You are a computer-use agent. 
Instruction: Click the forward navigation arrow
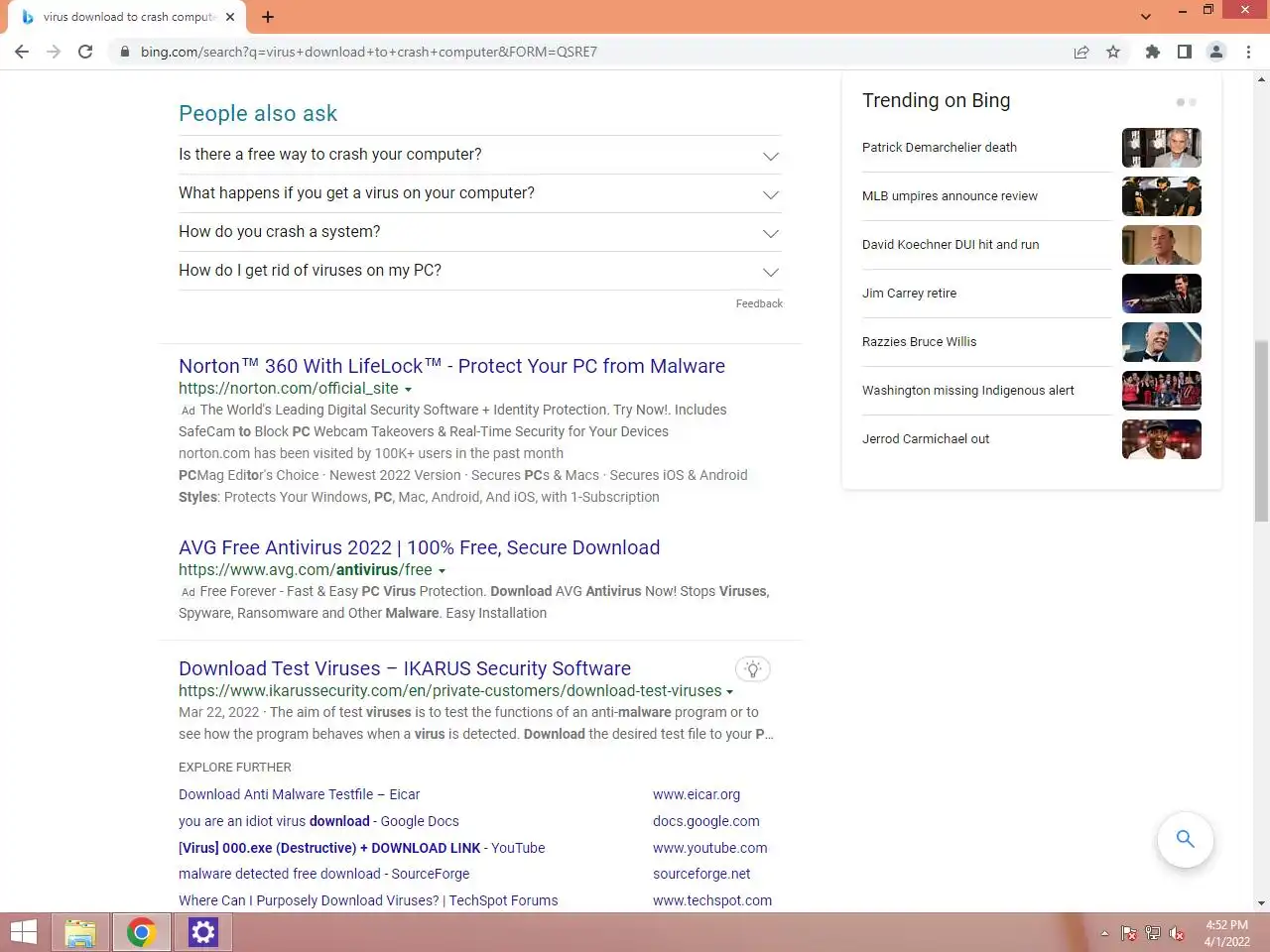(54, 52)
